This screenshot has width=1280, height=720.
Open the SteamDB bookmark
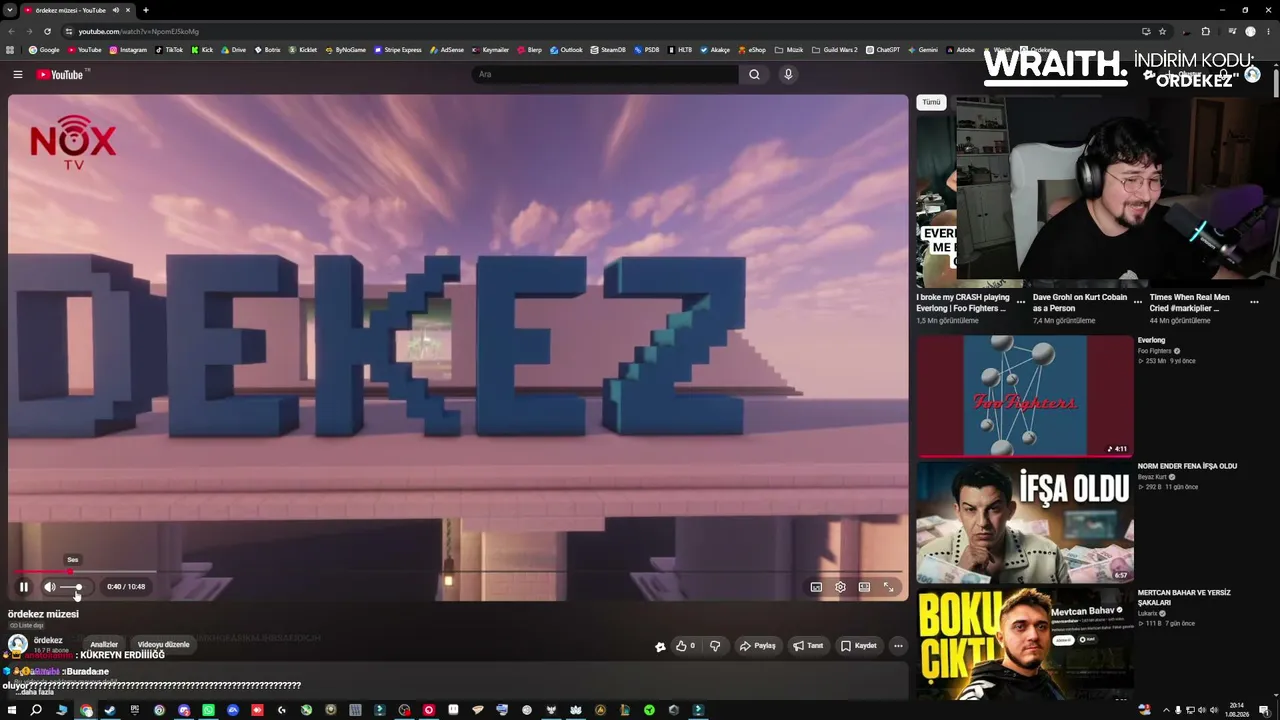pos(608,50)
